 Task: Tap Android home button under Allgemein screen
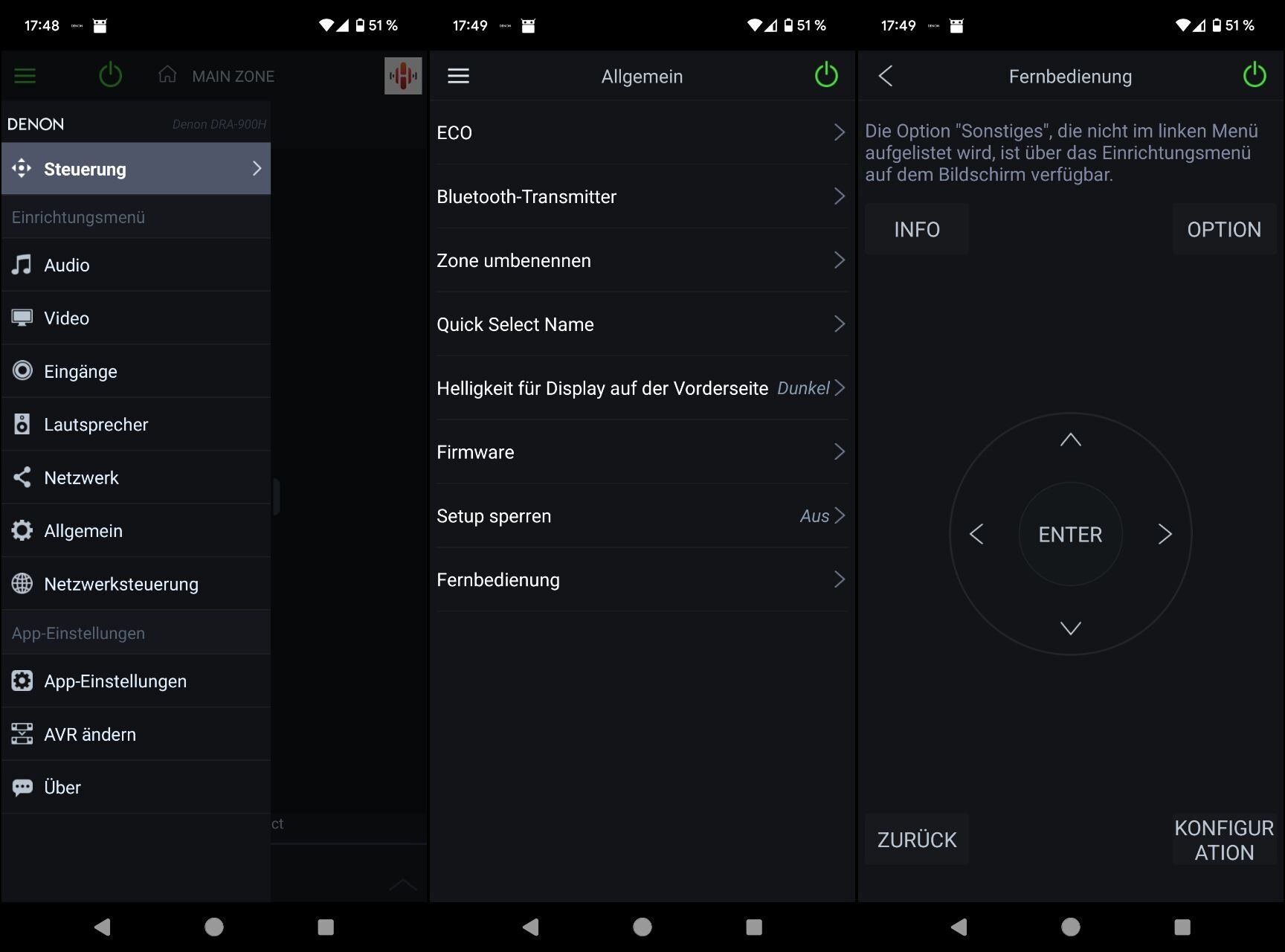coord(642,927)
